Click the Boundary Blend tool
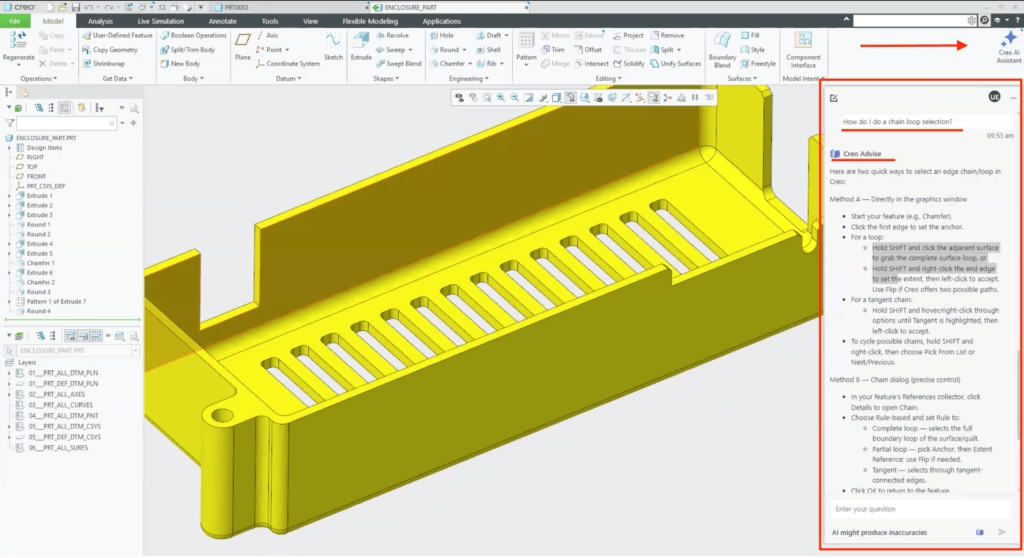1024x558 pixels. pos(722,50)
